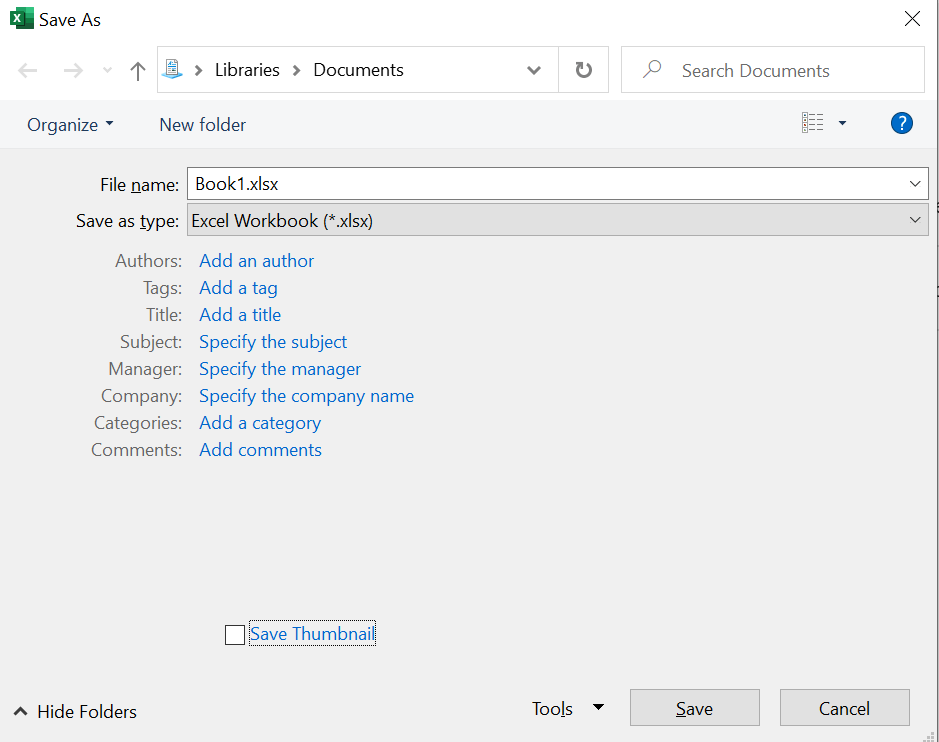Image resolution: width=939 pixels, height=742 pixels.
Task: Enable the Save Thumbnail option
Action: [x=234, y=634]
